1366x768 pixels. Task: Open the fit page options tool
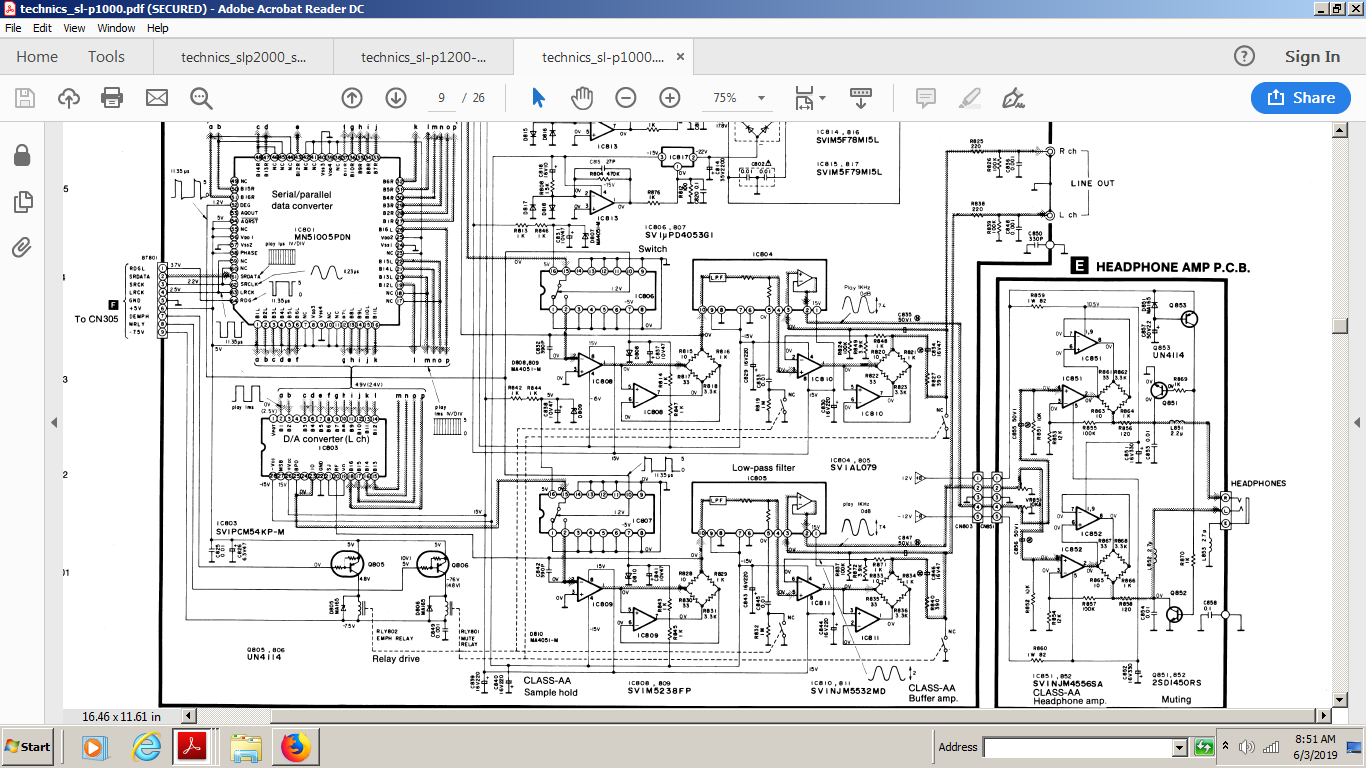point(810,98)
